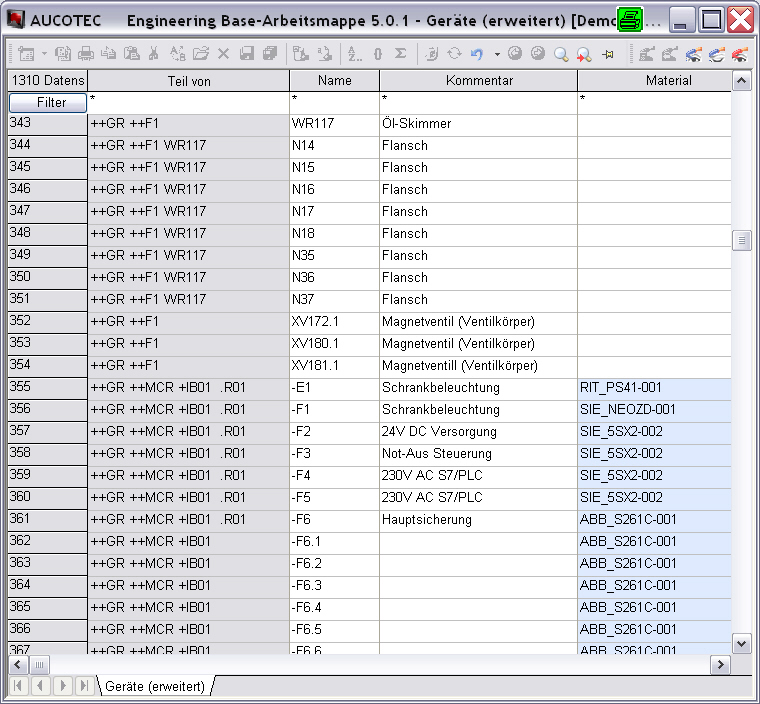760x704 pixels.
Task: Click the open folder icon
Action: 201,54
